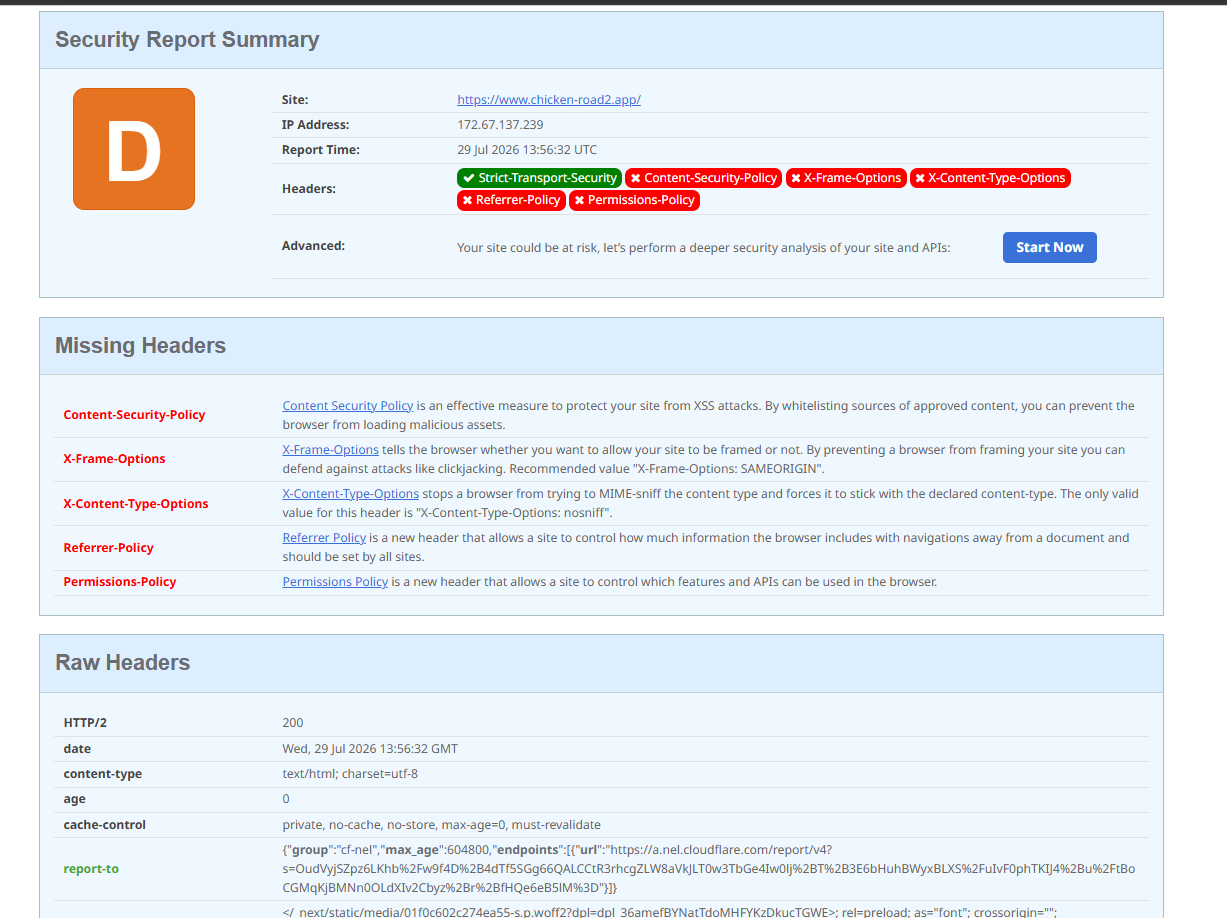Click the X-Content-Type-Options red header badge
This screenshot has height=918, width=1227.
pos(990,178)
